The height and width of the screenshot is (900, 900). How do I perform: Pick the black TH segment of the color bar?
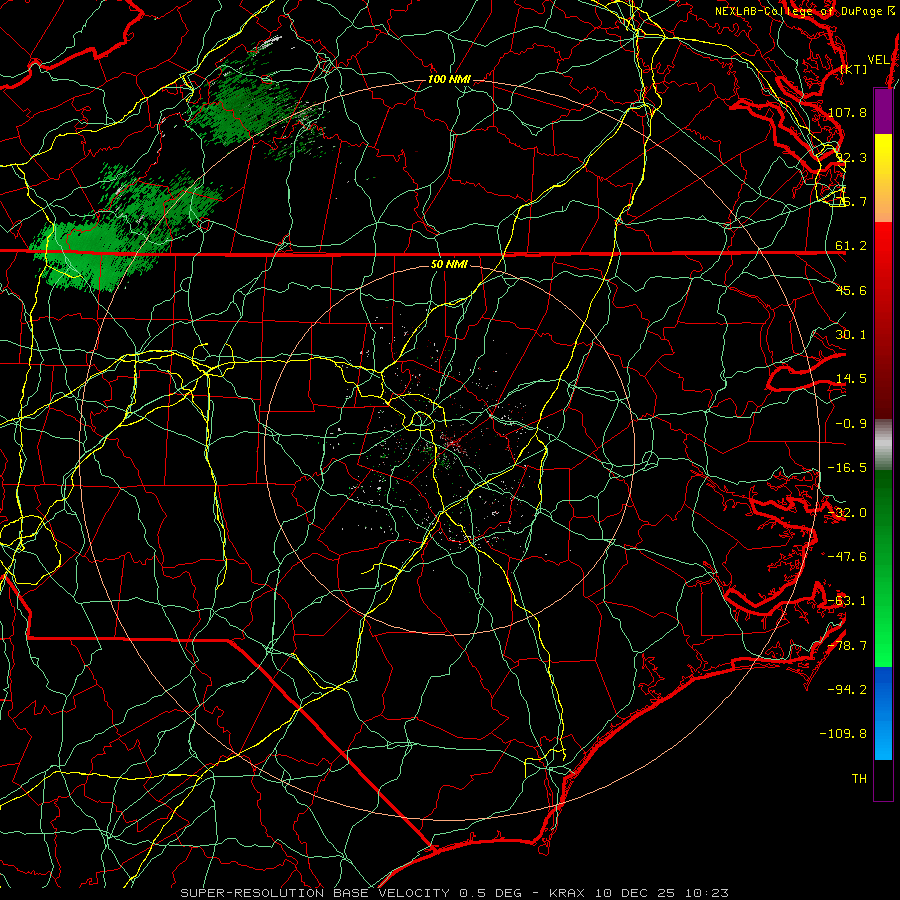(883, 780)
